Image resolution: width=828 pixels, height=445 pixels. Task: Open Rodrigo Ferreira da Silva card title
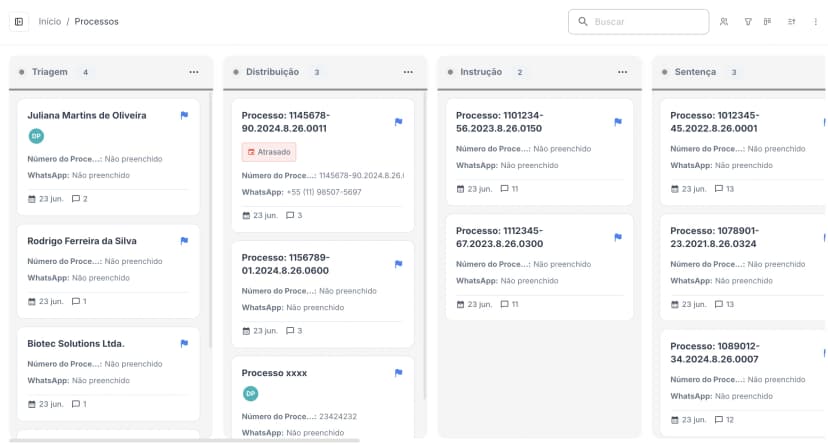click(x=82, y=241)
